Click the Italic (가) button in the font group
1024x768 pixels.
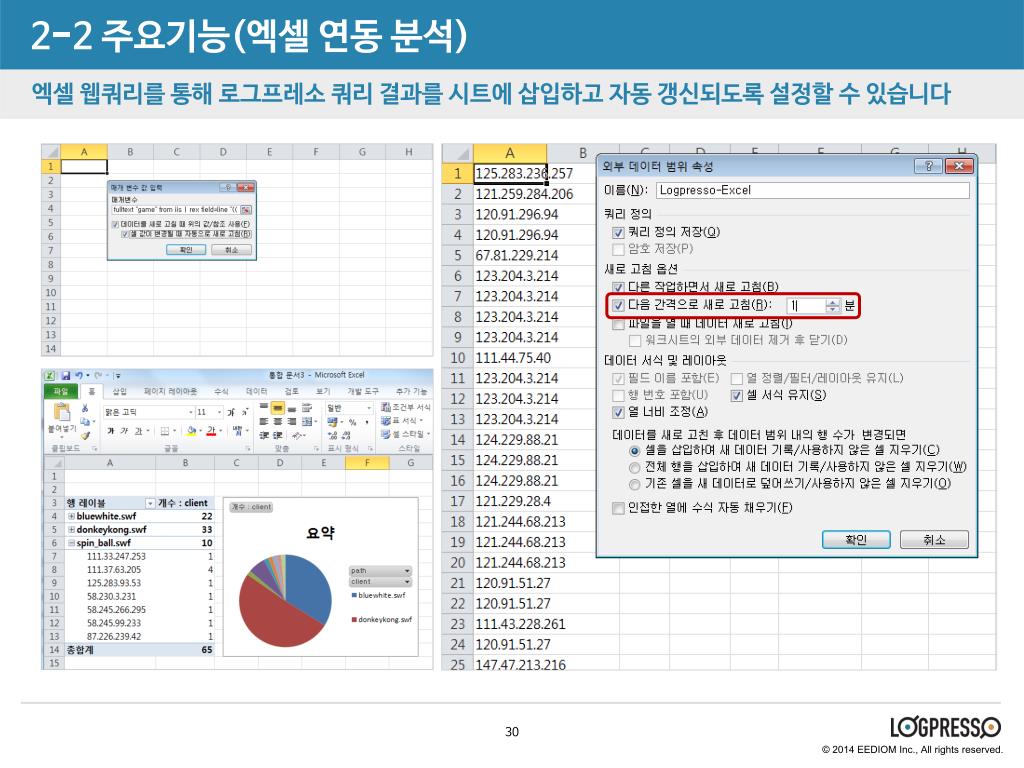[x=124, y=431]
